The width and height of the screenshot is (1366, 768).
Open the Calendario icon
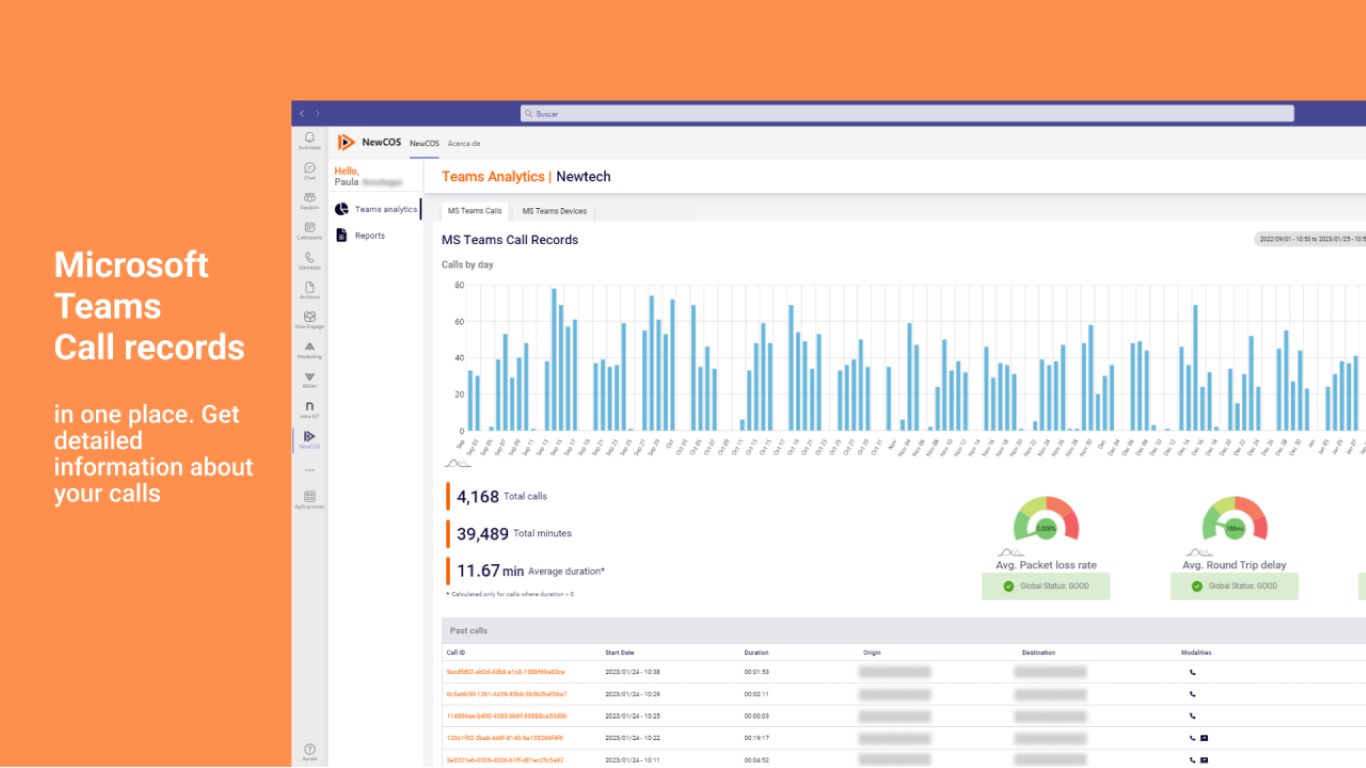[x=310, y=230]
